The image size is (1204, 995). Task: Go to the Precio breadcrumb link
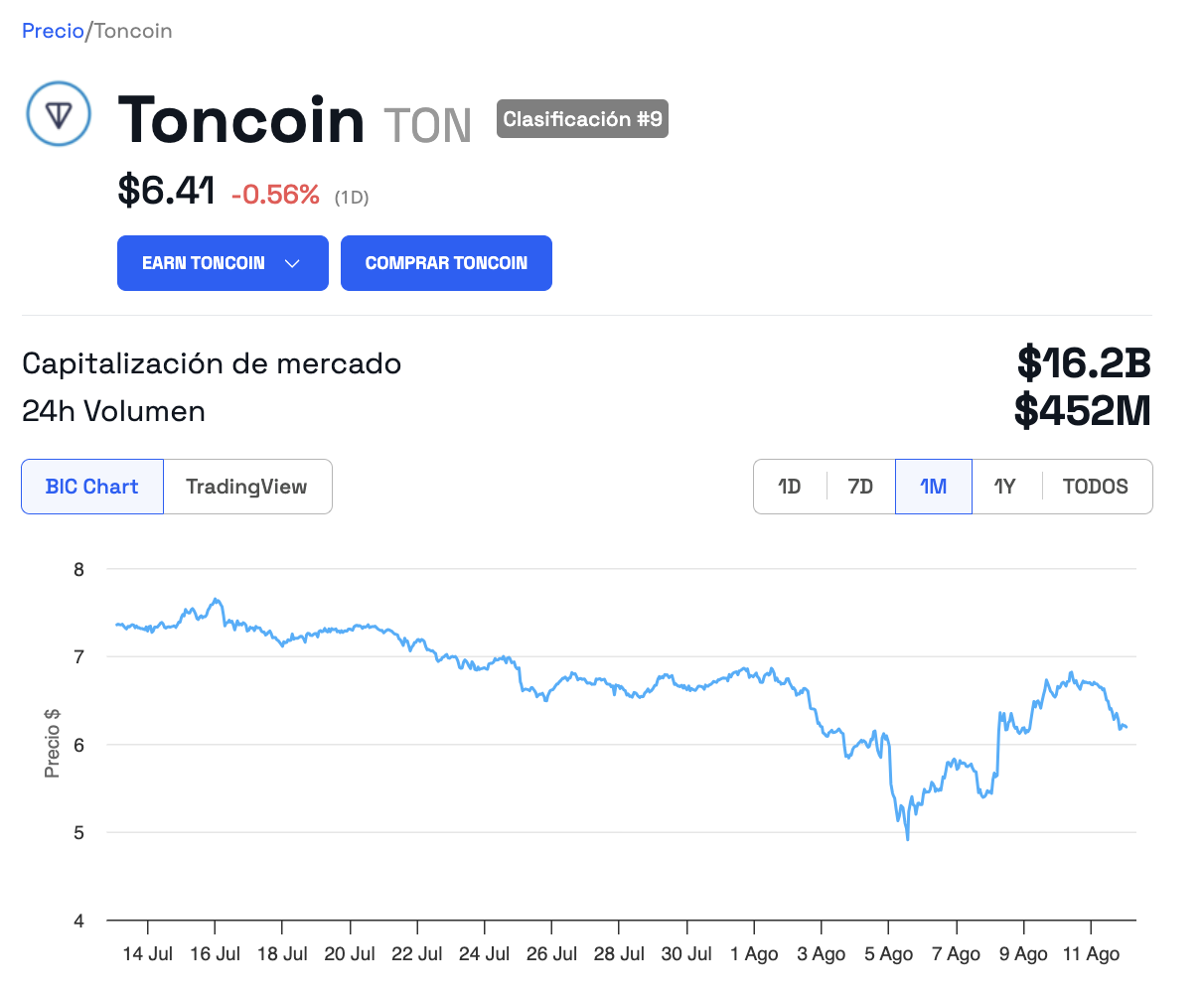53,31
